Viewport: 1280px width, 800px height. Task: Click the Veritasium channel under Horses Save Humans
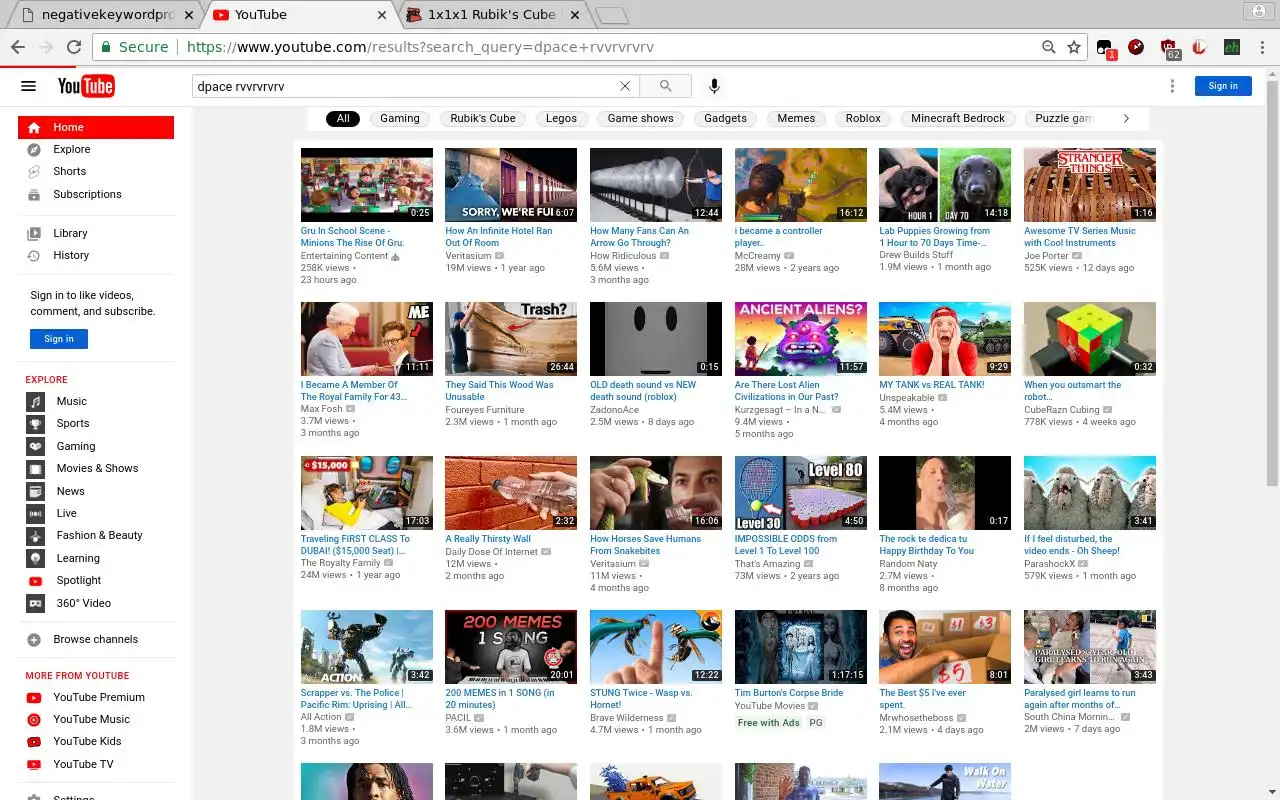tap(613, 564)
